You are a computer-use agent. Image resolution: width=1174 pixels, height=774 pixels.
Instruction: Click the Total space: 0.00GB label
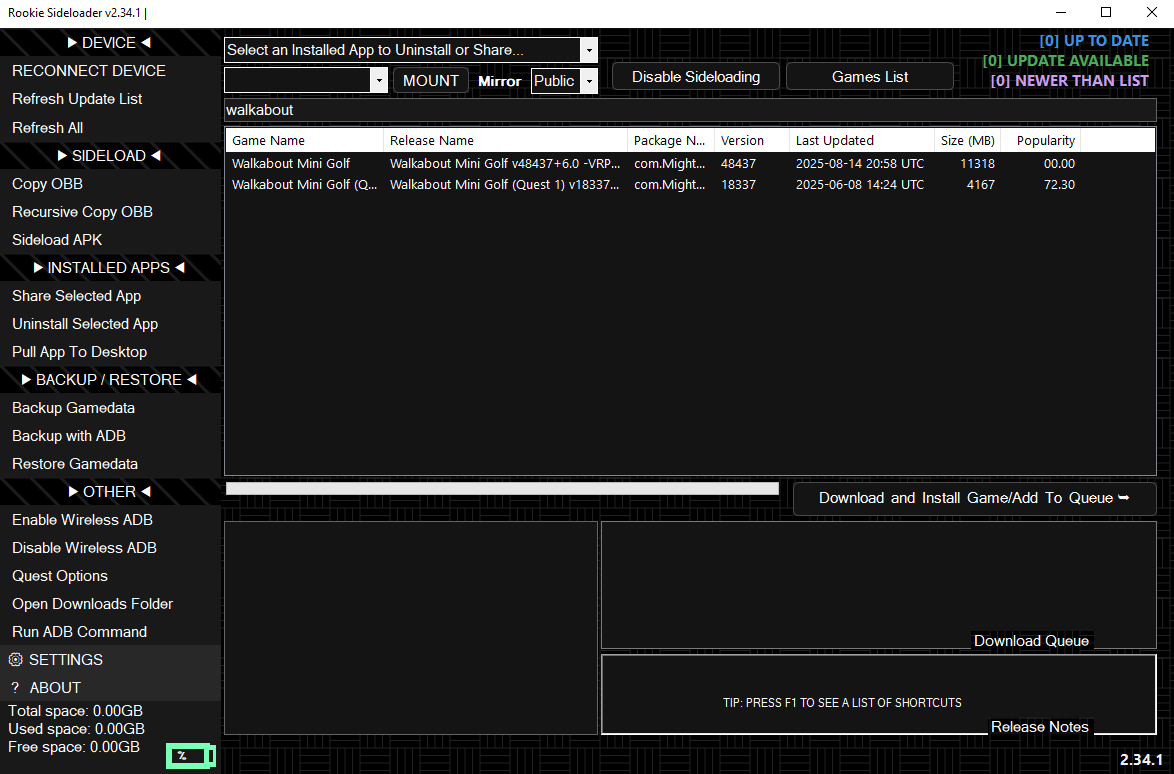[x=75, y=711]
